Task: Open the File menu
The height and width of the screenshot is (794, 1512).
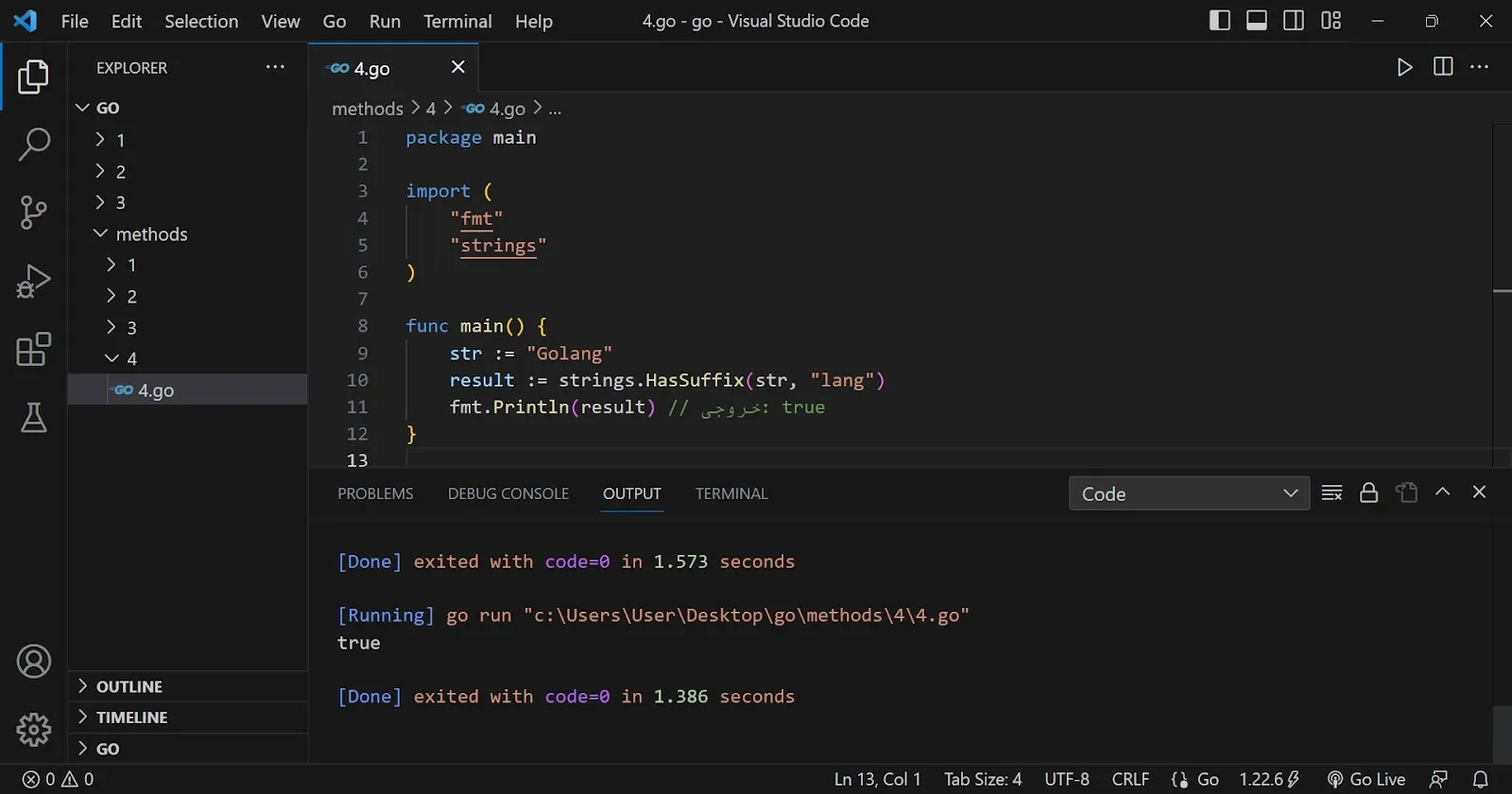Action: pos(75,21)
